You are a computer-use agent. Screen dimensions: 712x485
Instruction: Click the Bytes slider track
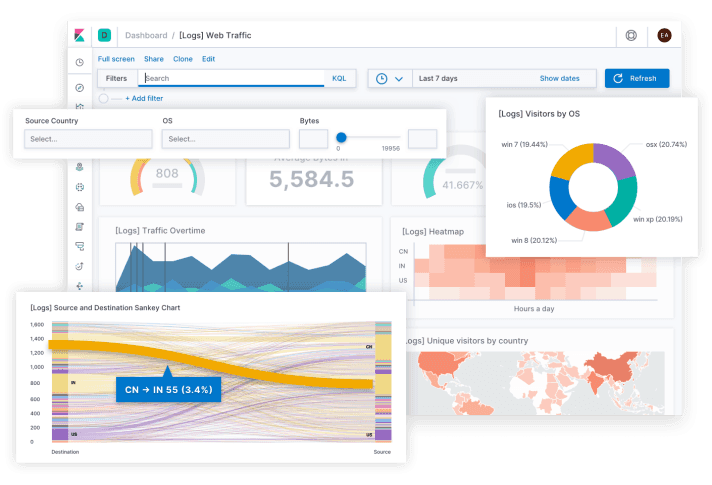click(x=369, y=137)
